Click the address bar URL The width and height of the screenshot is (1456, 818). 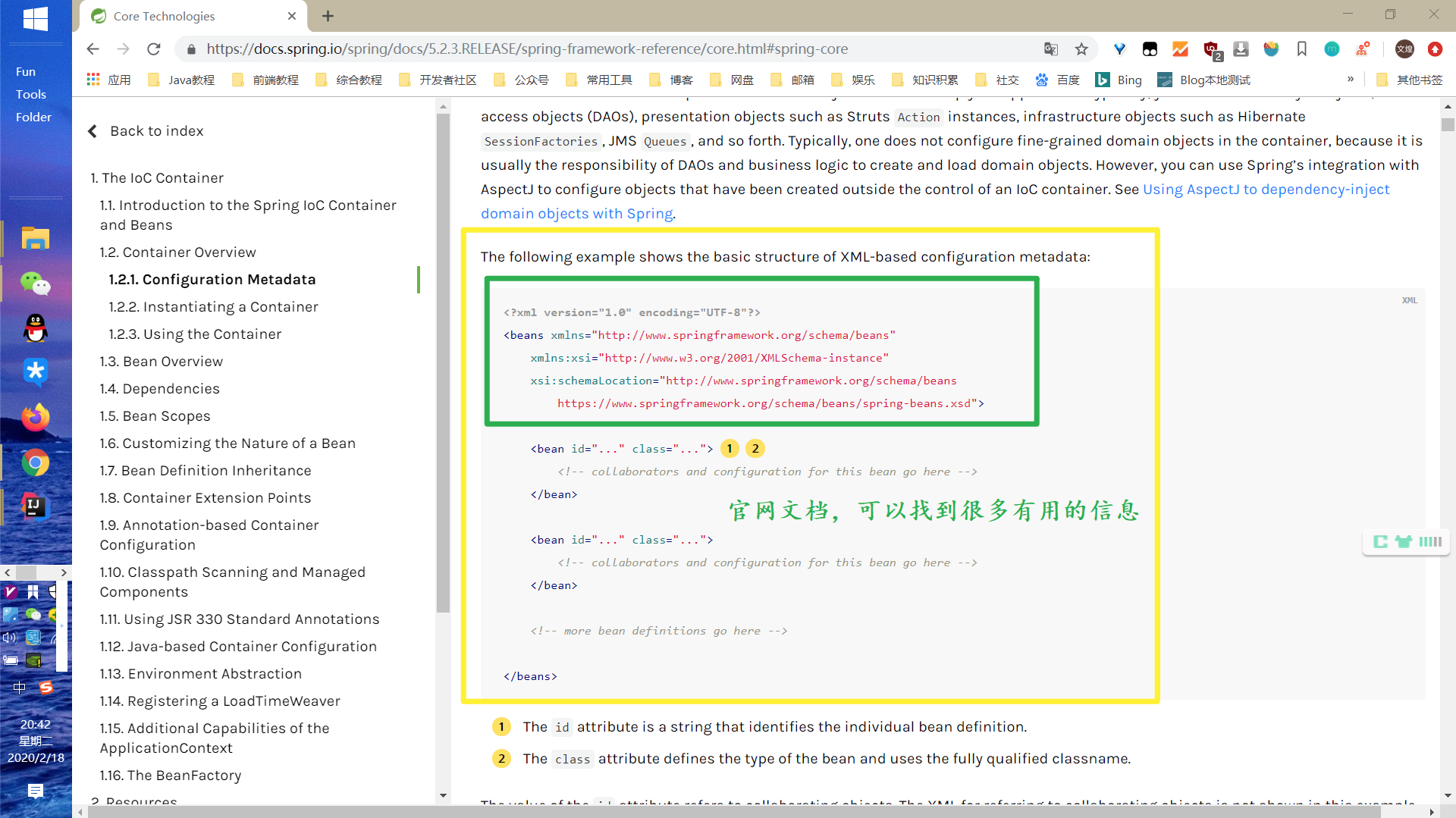(x=527, y=49)
